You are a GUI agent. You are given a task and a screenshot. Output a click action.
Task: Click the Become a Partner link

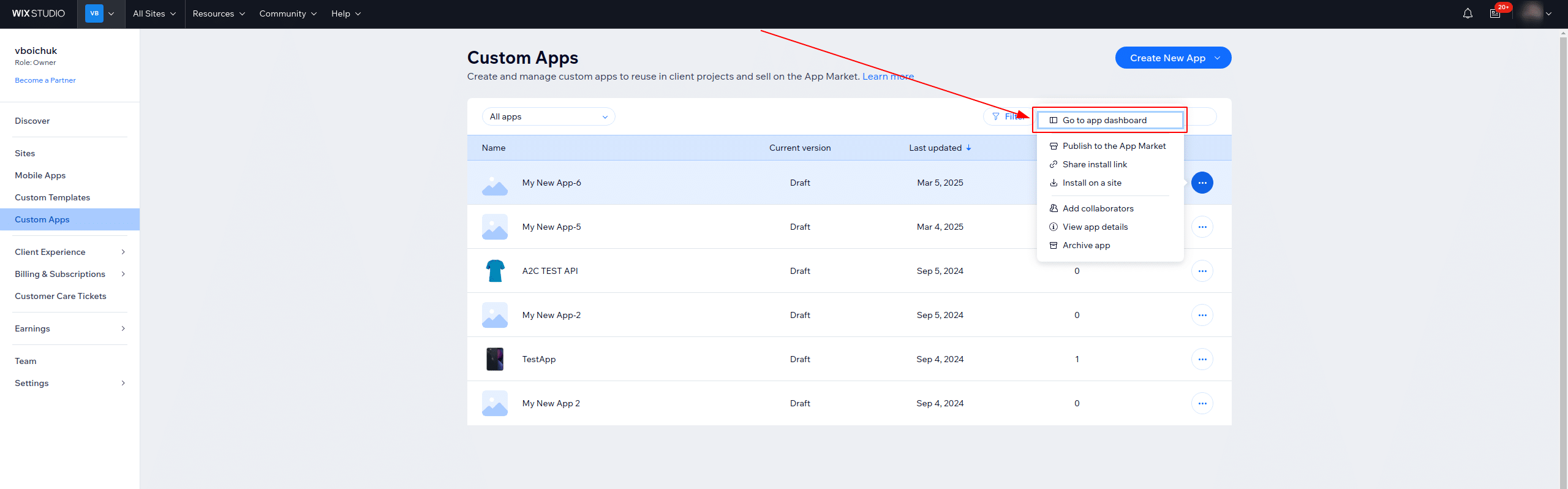click(x=45, y=80)
